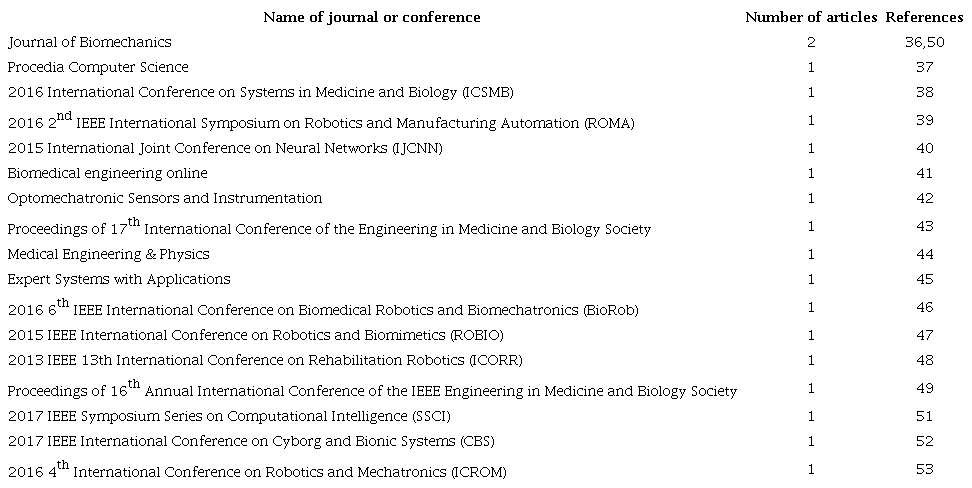Select "Biomedical engineering online" entry
972x488 pixels.
pyautogui.click(x=101, y=173)
